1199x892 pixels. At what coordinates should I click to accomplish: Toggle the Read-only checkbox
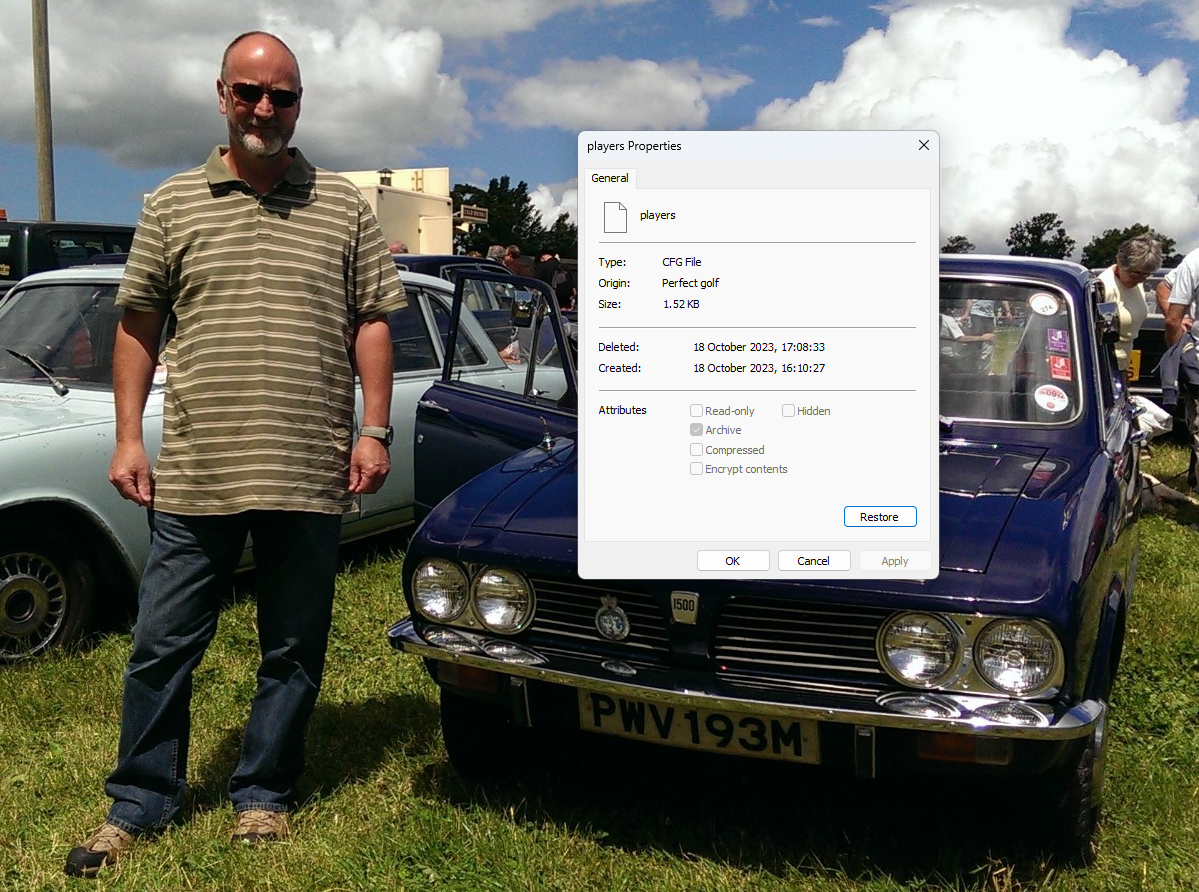(x=696, y=411)
